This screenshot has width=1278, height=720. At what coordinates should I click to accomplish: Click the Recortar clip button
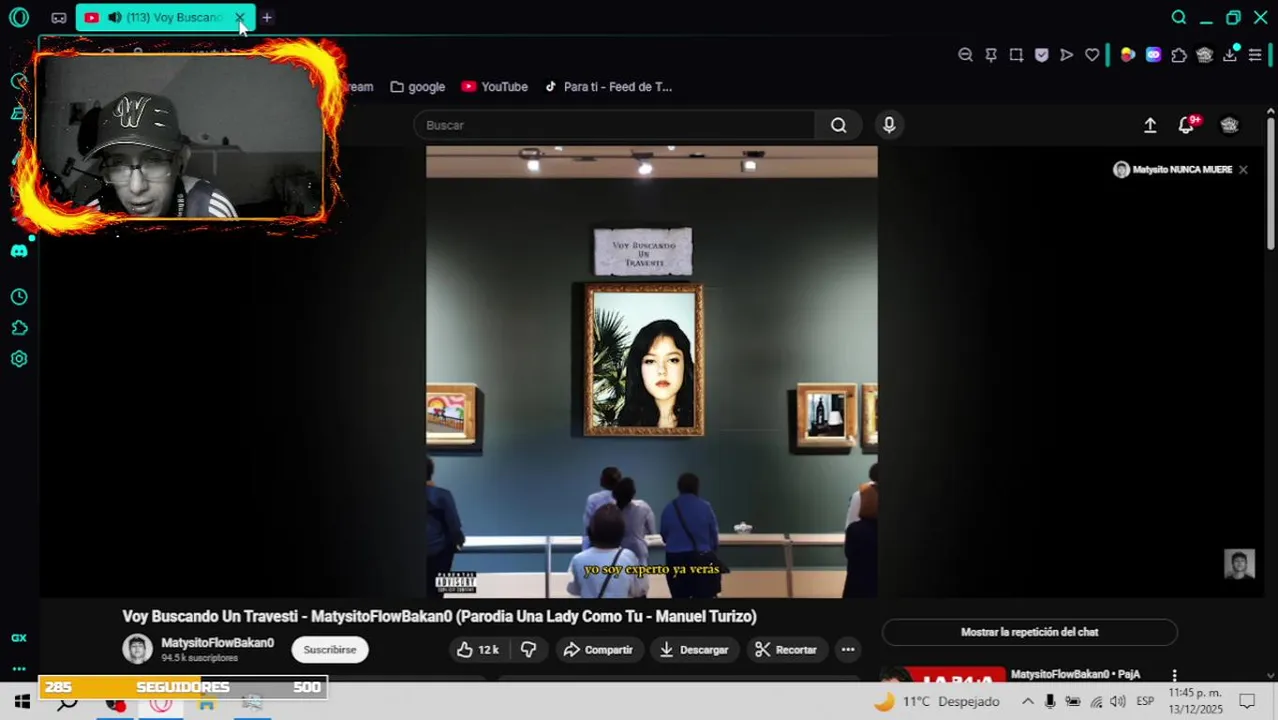786,650
